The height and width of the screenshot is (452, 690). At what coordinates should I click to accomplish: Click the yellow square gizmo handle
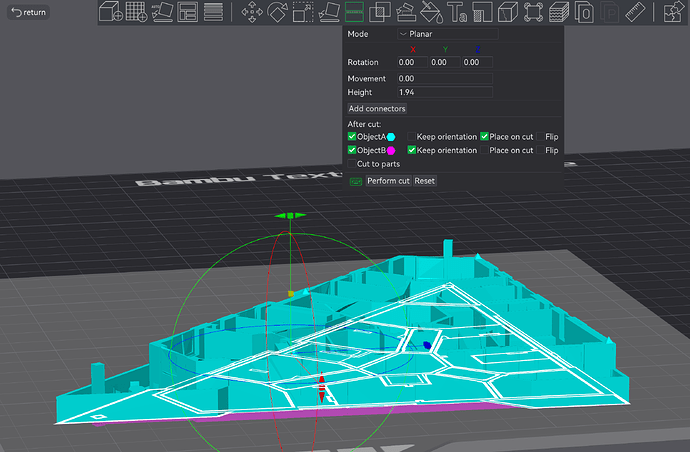(x=290, y=293)
